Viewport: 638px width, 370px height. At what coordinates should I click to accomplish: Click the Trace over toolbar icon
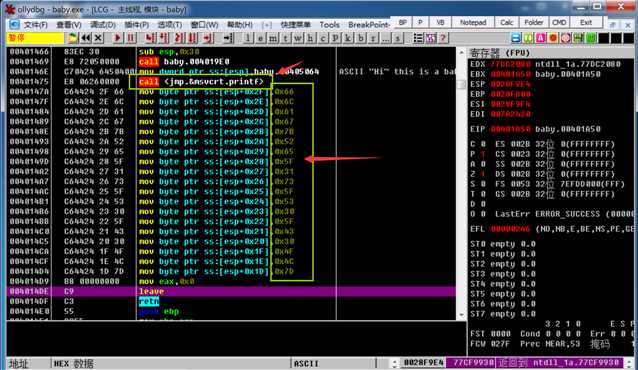(x=192, y=38)
